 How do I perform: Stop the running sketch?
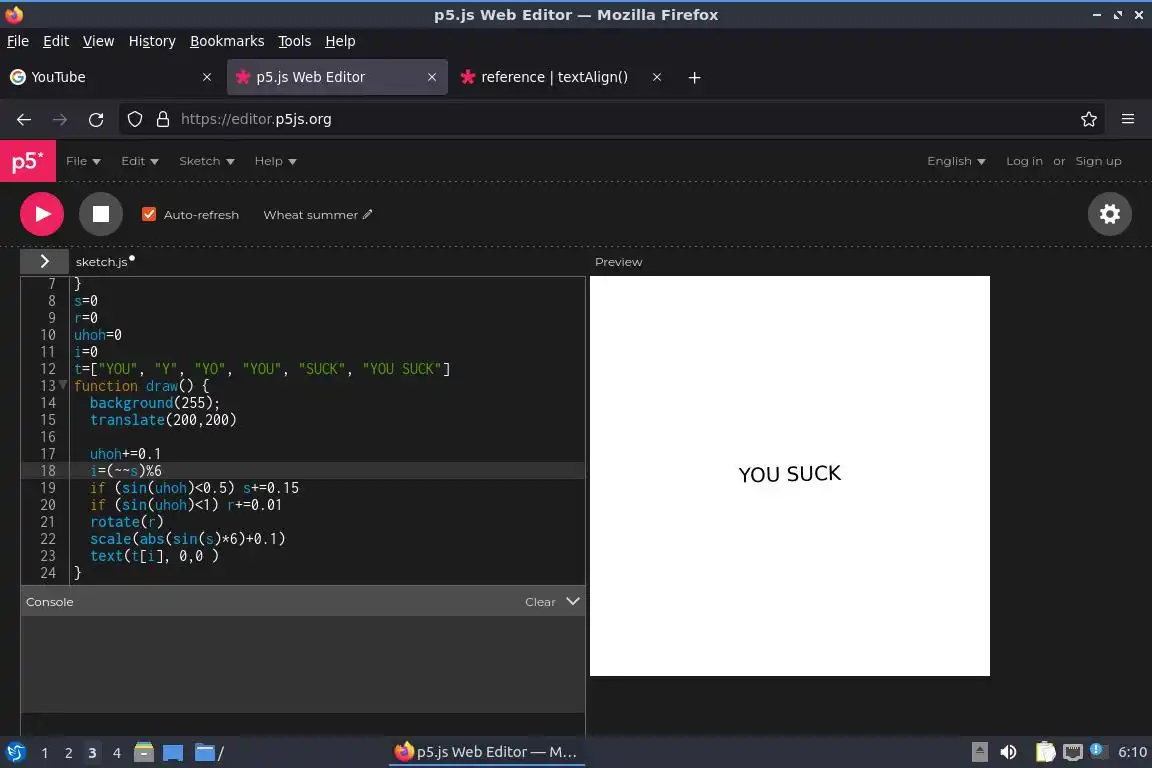[101, 214]
